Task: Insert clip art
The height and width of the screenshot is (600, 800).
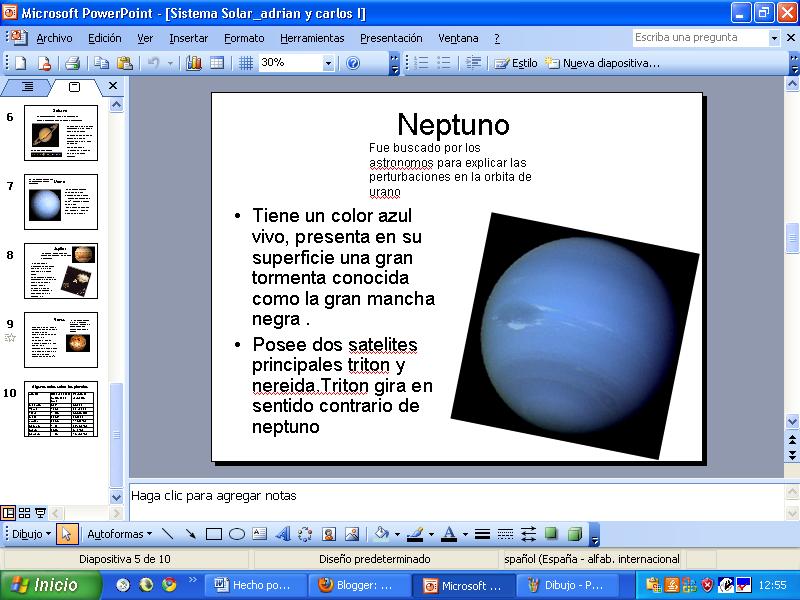Action: [x=329, y=534]
